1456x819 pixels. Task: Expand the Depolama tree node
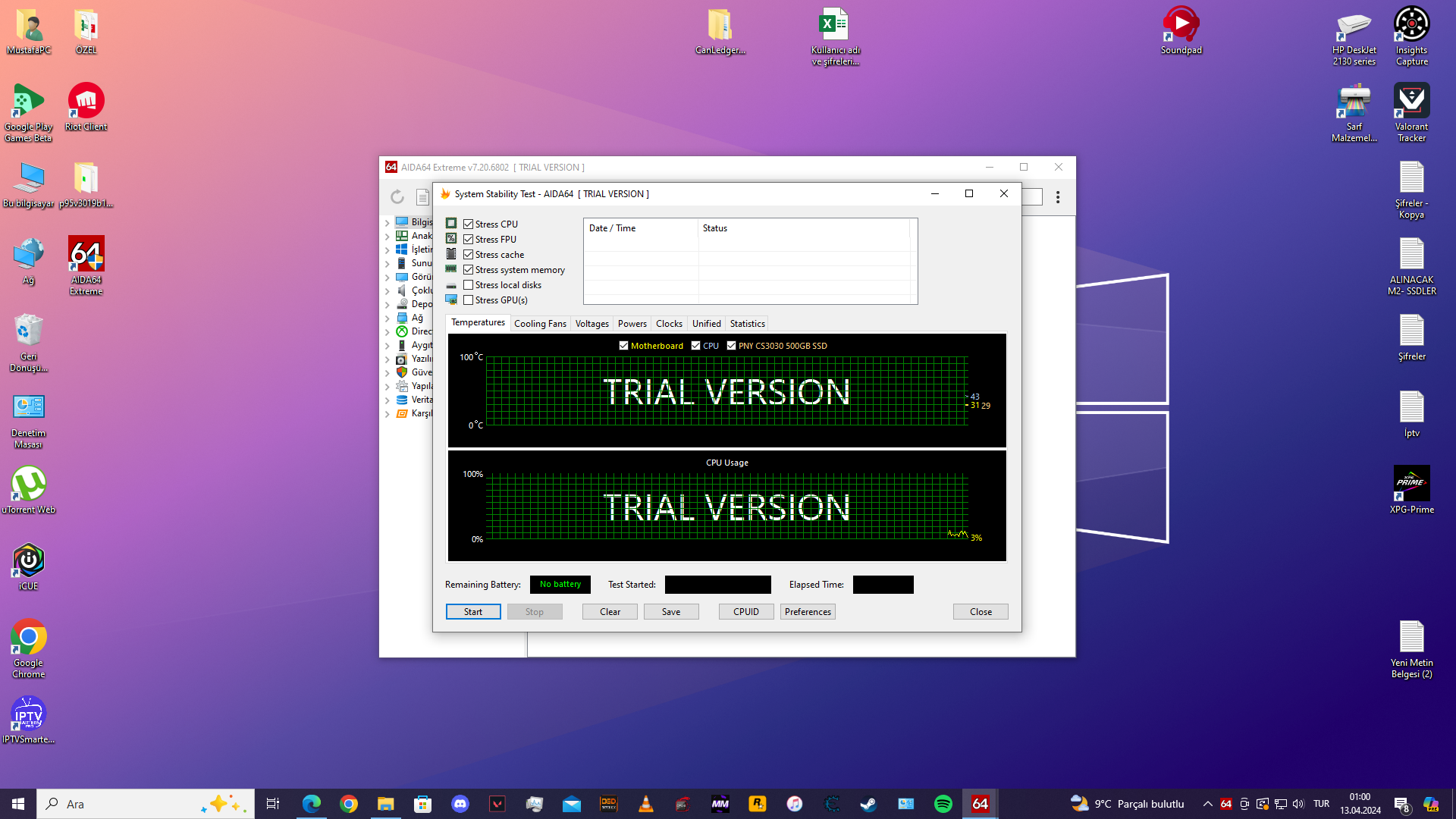388,305
